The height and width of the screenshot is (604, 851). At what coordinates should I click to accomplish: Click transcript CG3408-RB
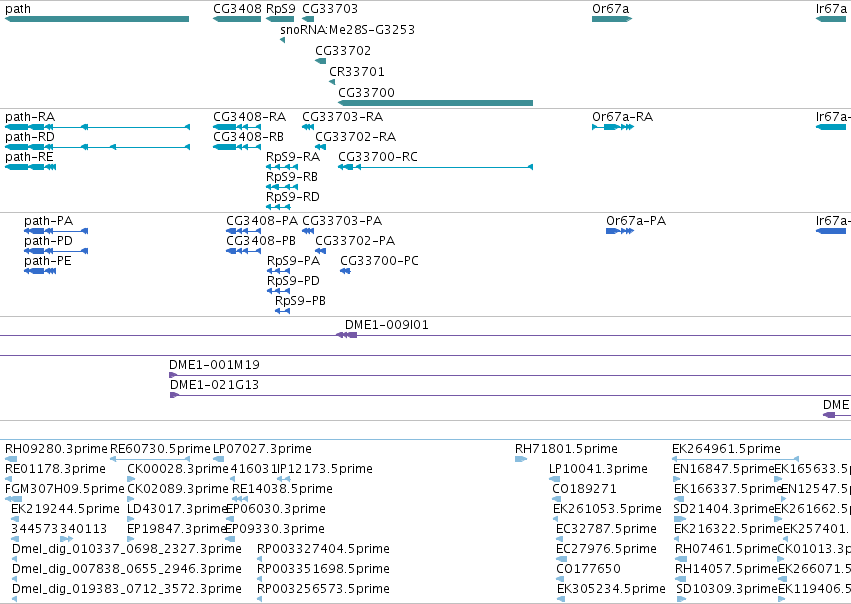[237, 147]
